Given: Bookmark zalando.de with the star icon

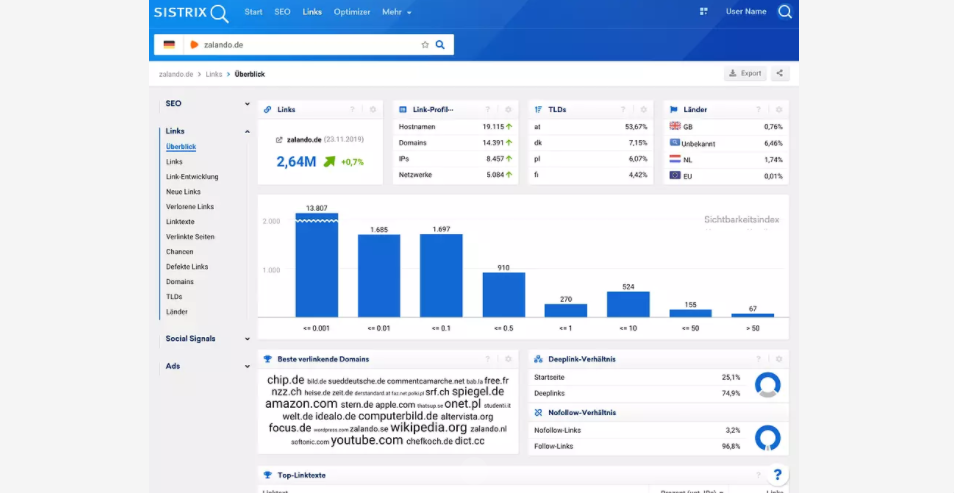Looking at the screenshot, I should coord(425,45).
